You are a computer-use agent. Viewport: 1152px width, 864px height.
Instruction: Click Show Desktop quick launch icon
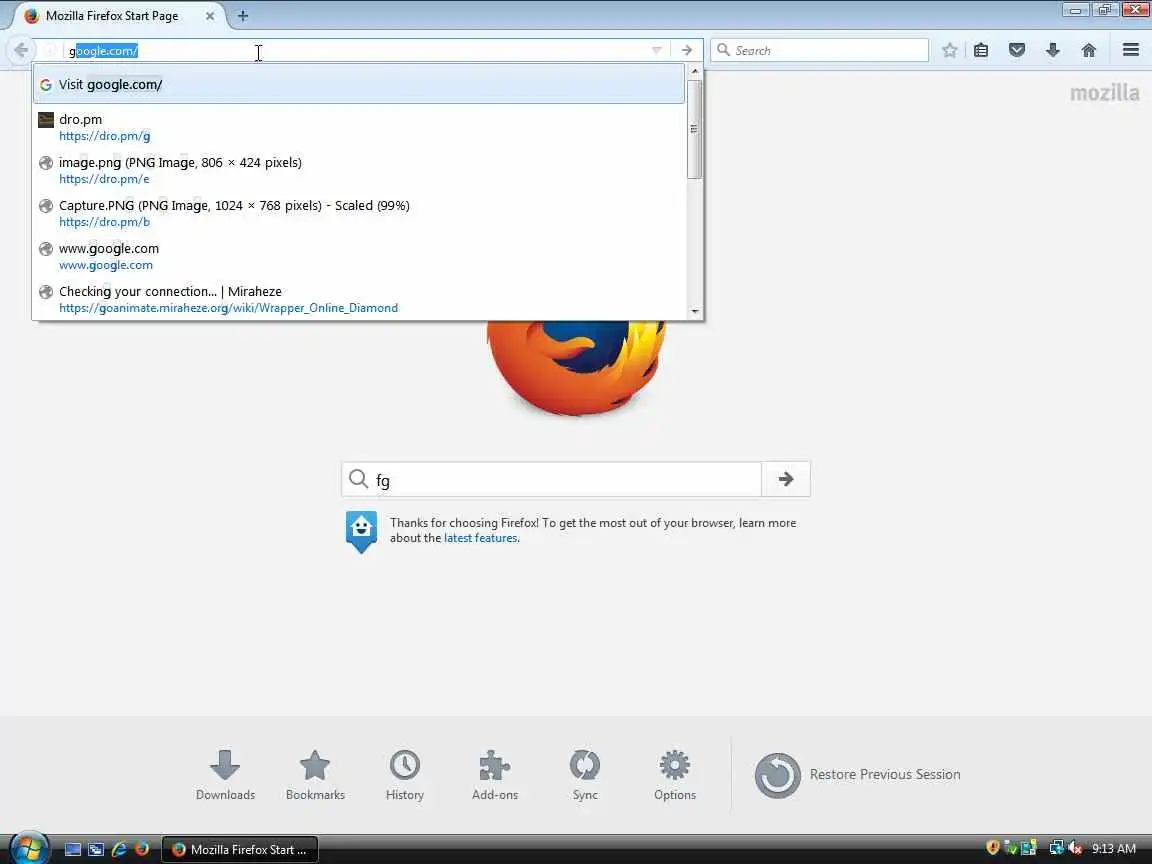pos(73,849)
